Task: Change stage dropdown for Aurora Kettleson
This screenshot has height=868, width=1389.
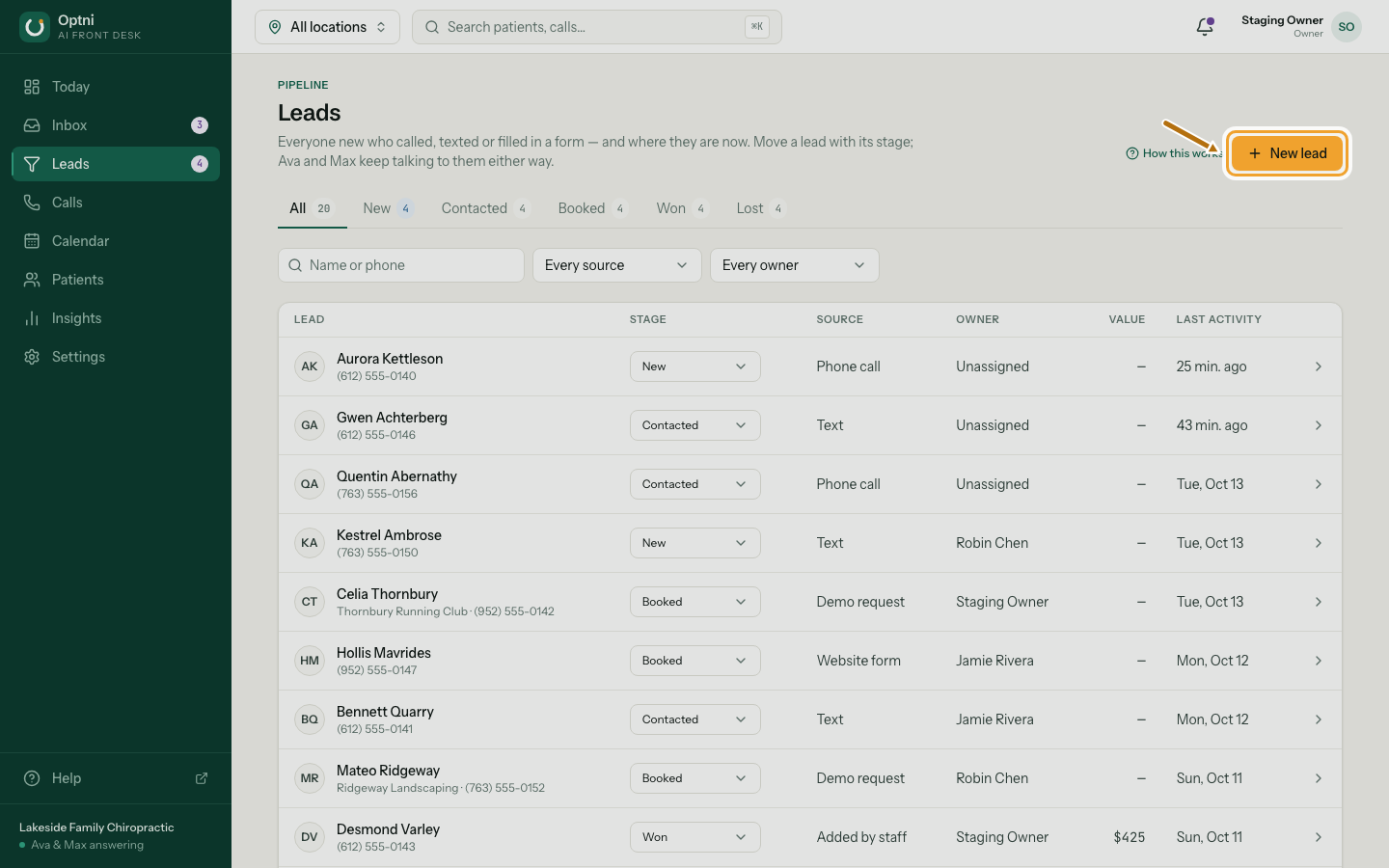Action: [x=694, y=366]
